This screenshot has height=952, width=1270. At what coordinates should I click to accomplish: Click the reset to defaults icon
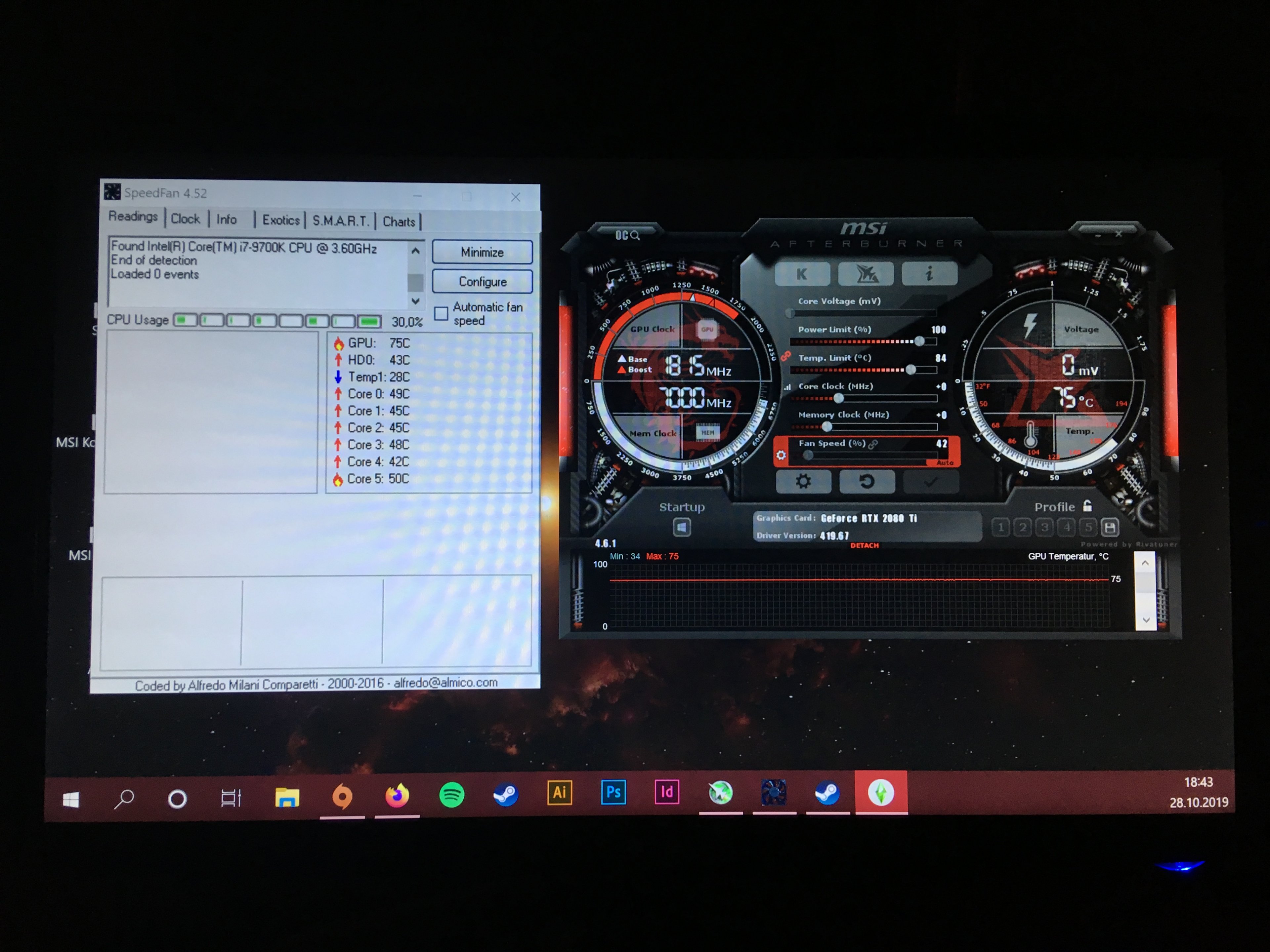tap(867, 481)
